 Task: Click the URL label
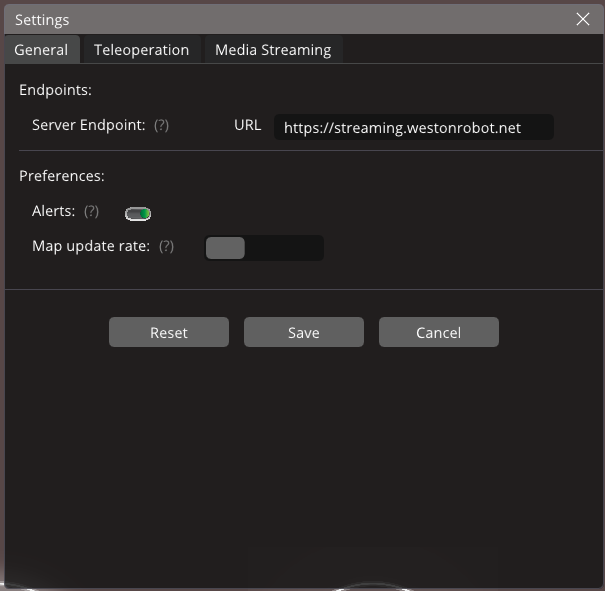(x=248, y=125)
